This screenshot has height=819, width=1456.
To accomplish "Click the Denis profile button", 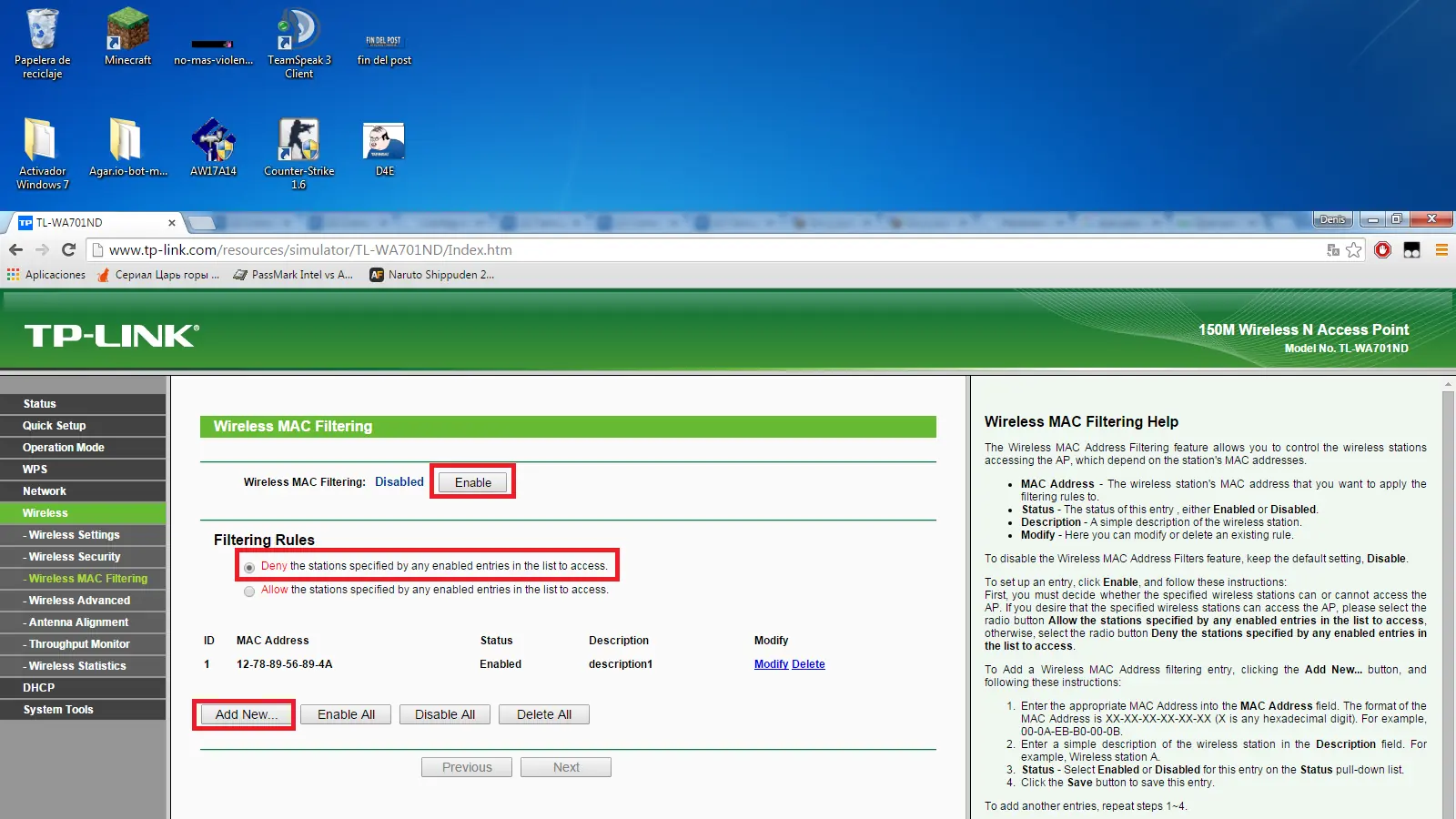I will tap(1333, 219).
